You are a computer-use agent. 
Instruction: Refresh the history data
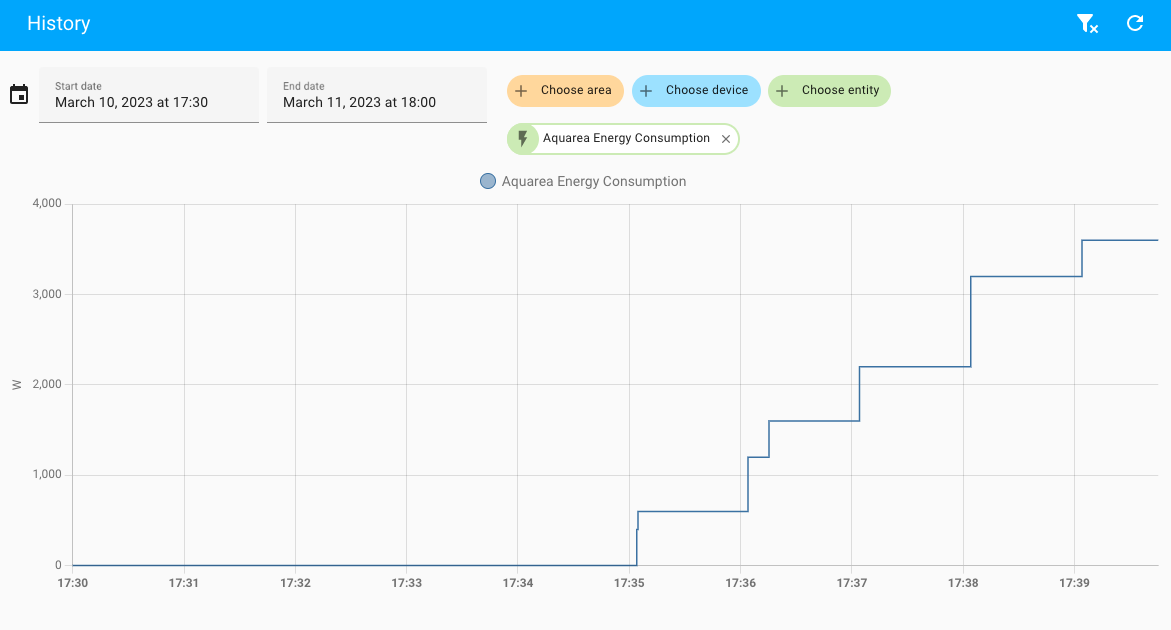point(1135,24)
